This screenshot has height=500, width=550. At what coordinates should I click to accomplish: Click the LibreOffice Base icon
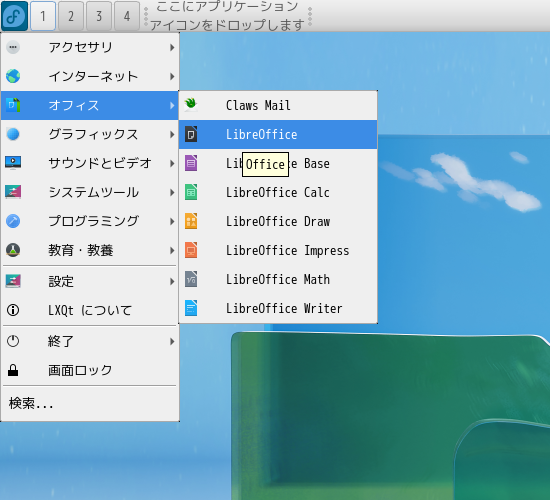pos(191,163)
